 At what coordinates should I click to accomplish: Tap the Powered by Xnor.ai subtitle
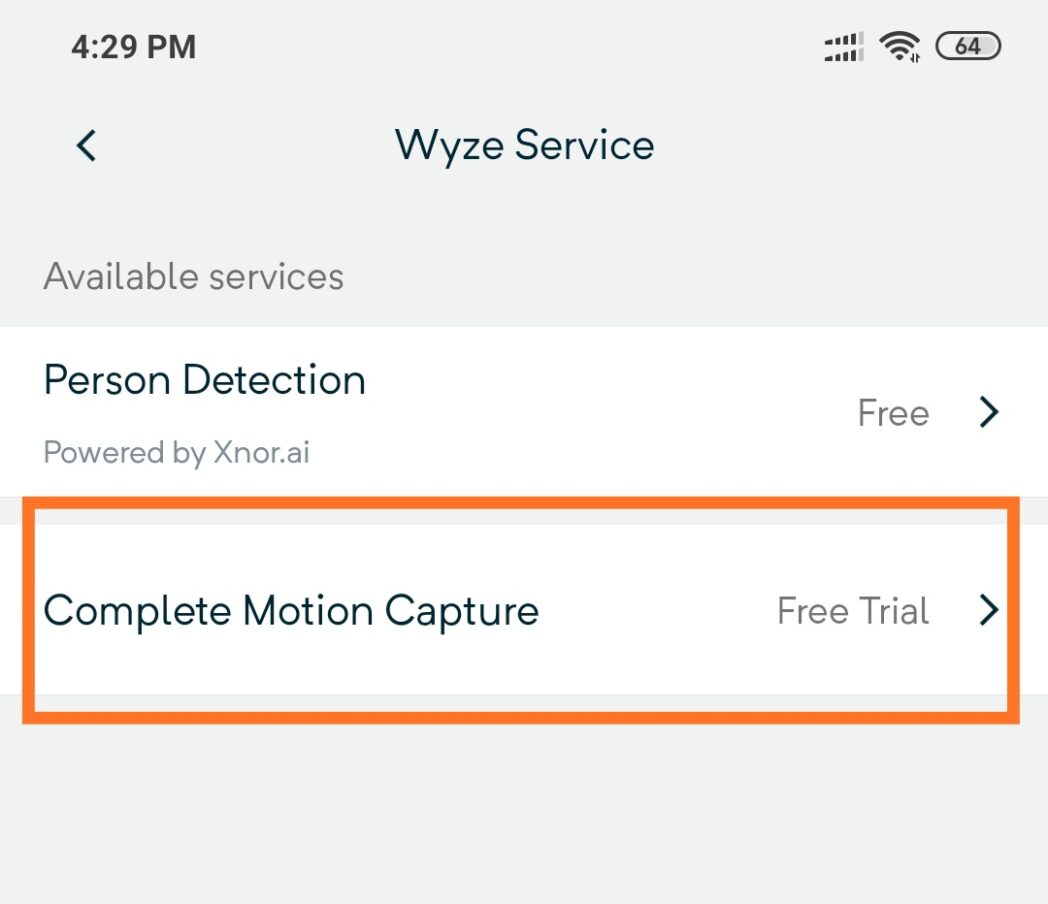tap(177, 453)
